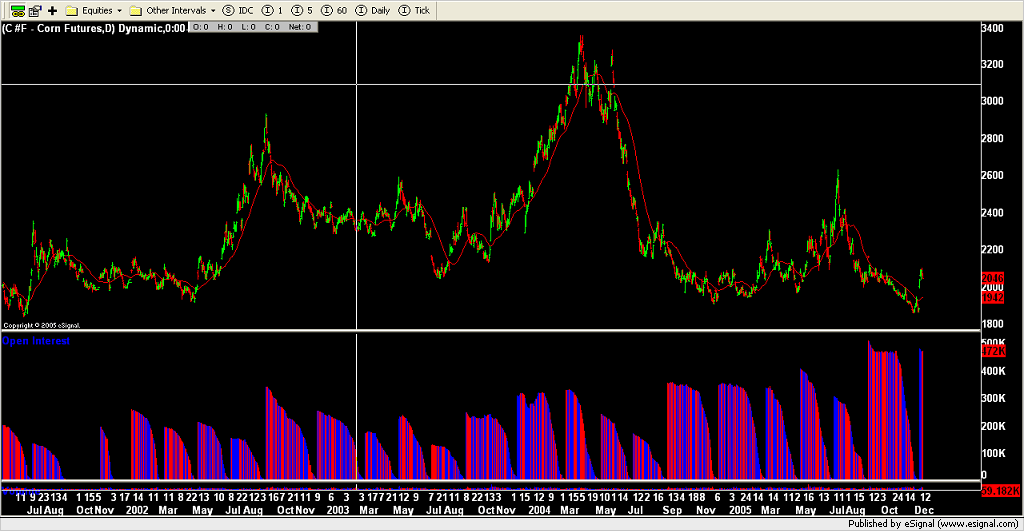Click the 2002 label on time axis
Image resolution: width=1024 pixels, height=531 pixels.
tap(137, 510)
